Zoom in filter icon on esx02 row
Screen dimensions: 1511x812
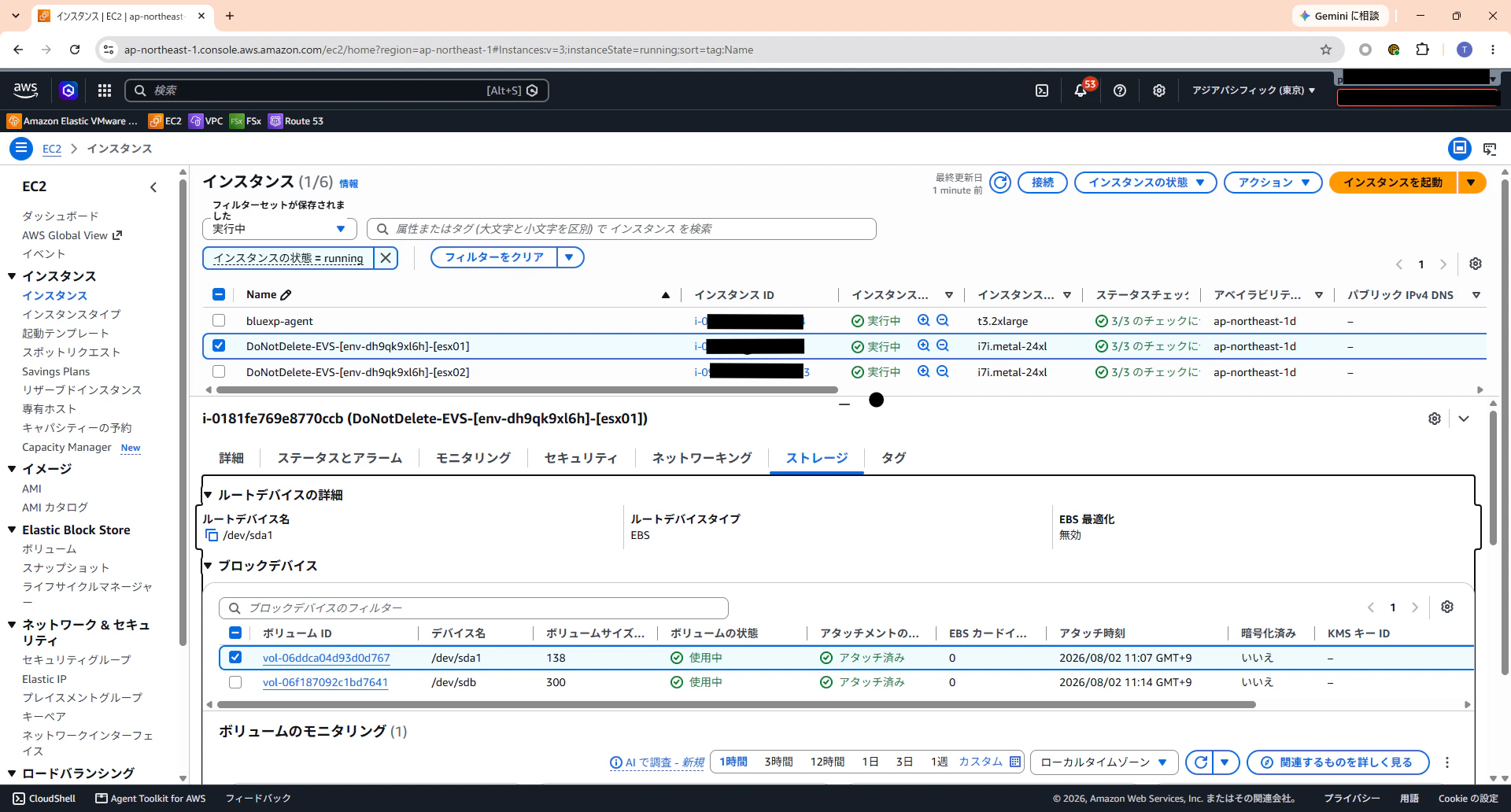[x=924, y=371]
